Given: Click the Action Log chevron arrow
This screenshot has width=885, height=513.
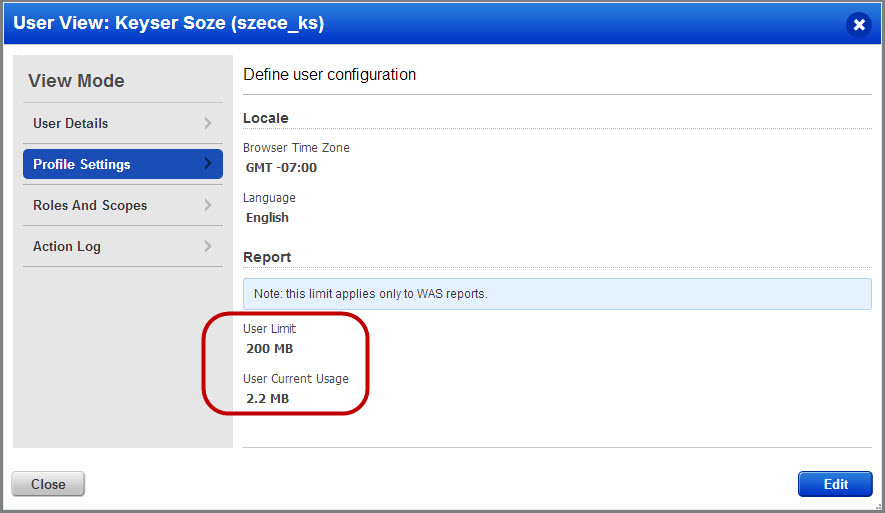Looking at the screenshot, I should pos(208,246).
